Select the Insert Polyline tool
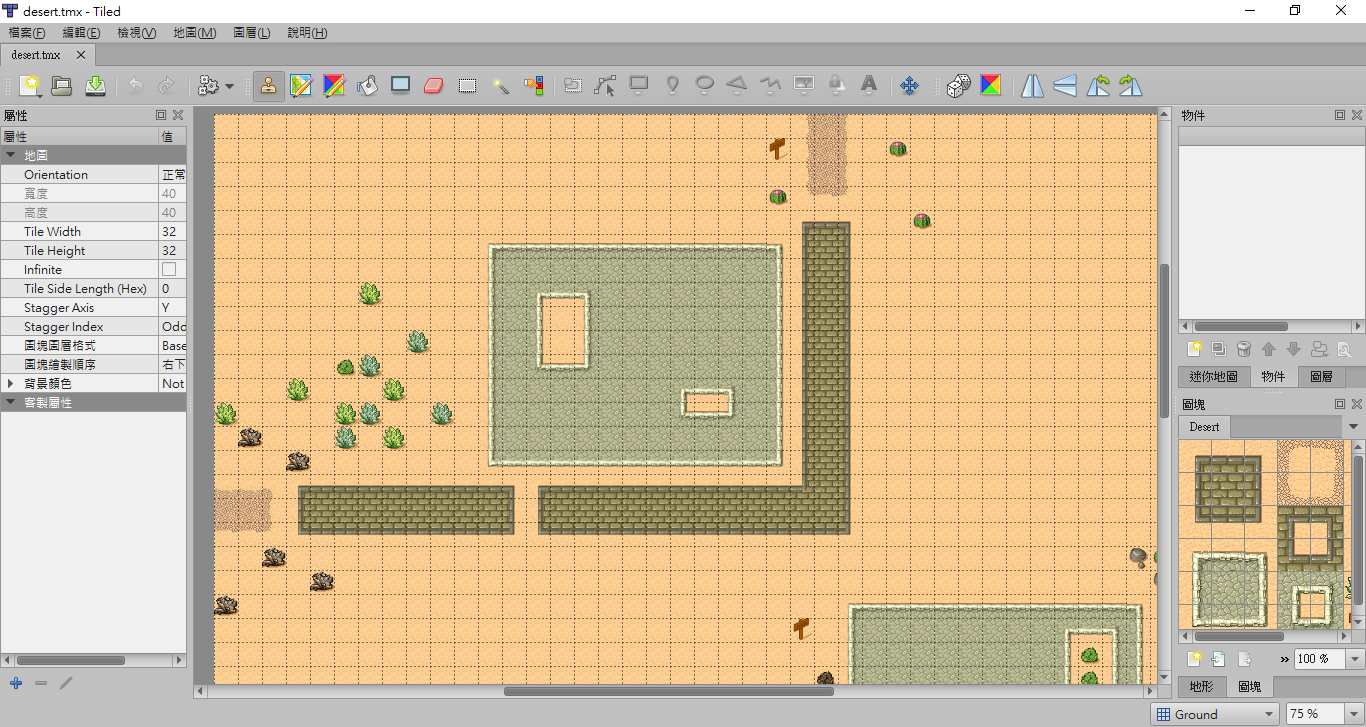Viewport: 1366px width, 727px height. pyautogui.click(x=770, y=86)
